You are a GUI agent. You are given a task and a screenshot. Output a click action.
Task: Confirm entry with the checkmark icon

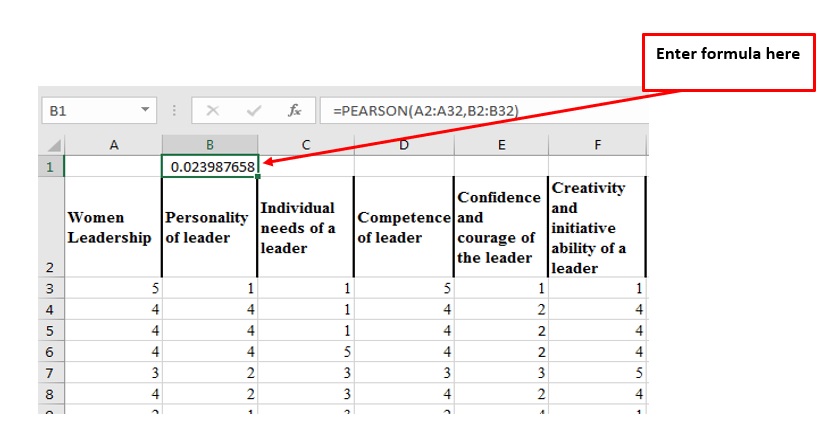[x=254, y=110]
